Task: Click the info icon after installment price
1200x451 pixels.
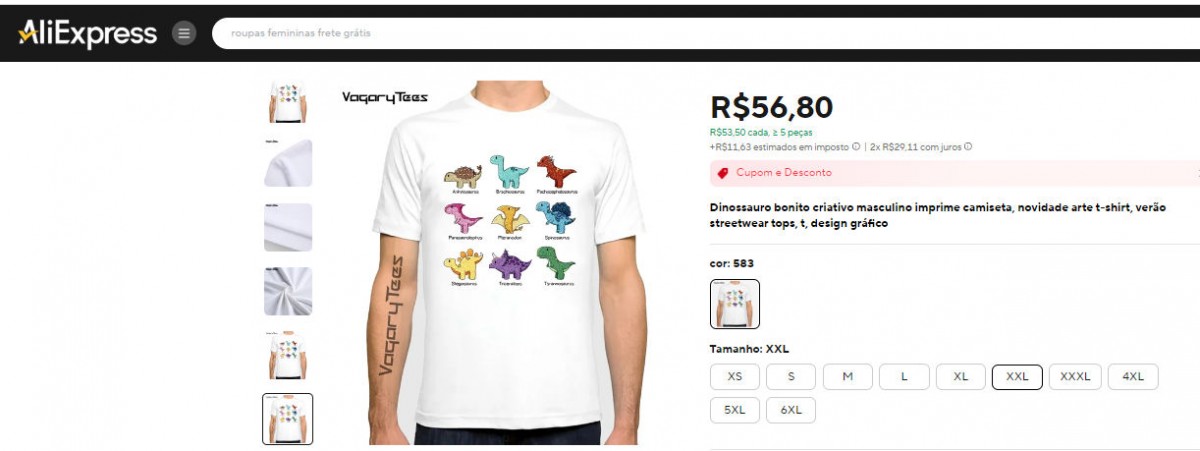Action: pos(968,147)
